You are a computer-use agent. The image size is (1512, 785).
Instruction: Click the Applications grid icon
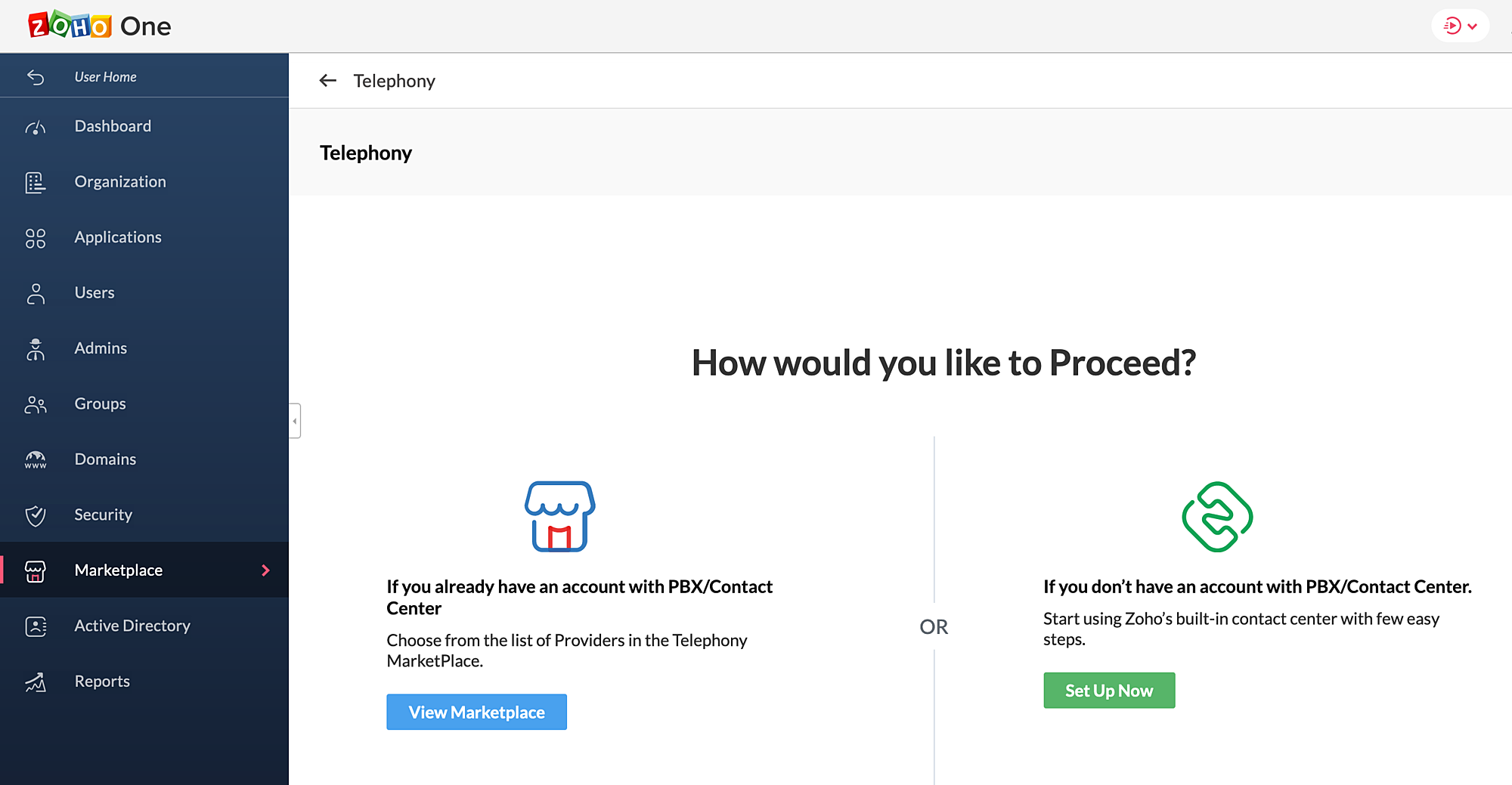pyautogui.click(x=36, y=238)
